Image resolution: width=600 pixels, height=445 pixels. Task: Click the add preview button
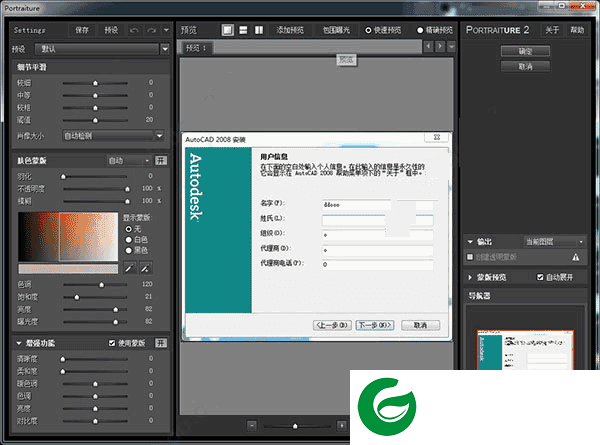click(x=290, y=30)
